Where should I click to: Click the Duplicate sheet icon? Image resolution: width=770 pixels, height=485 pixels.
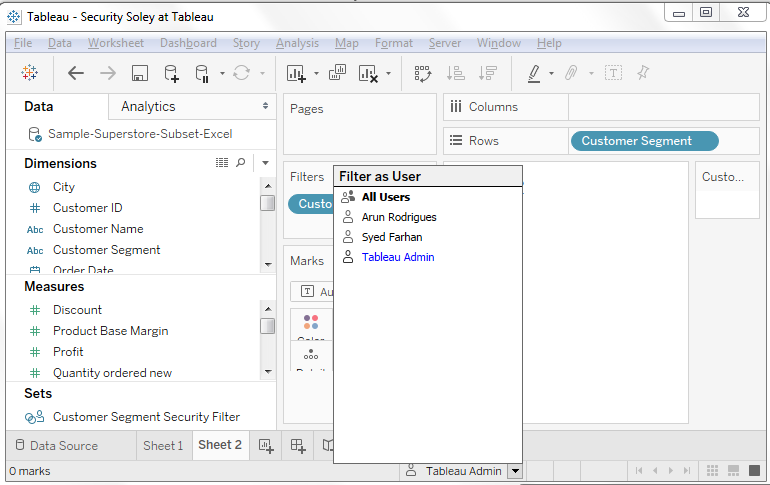337,73
